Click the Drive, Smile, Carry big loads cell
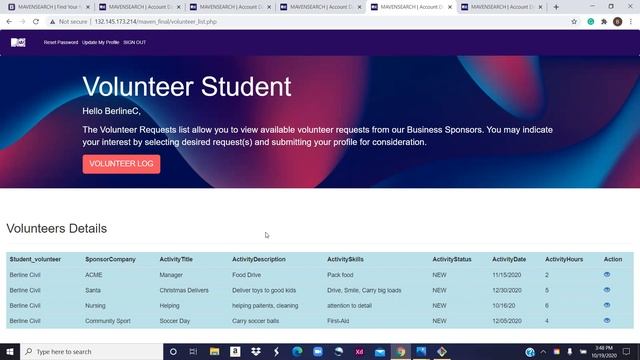 (364, 290)
